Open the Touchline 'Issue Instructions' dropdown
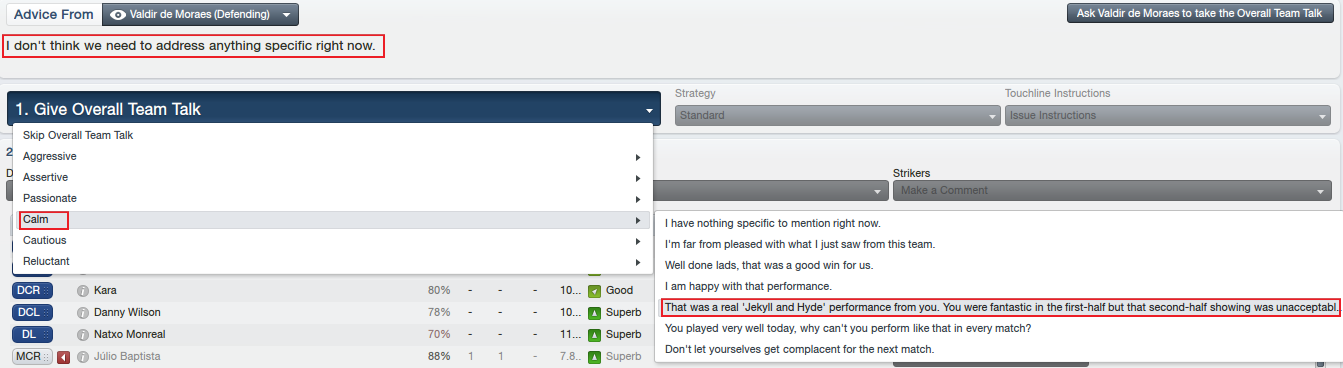Screen dimensions: 1343x368 pyautogui.click(x=1168, y=115)
